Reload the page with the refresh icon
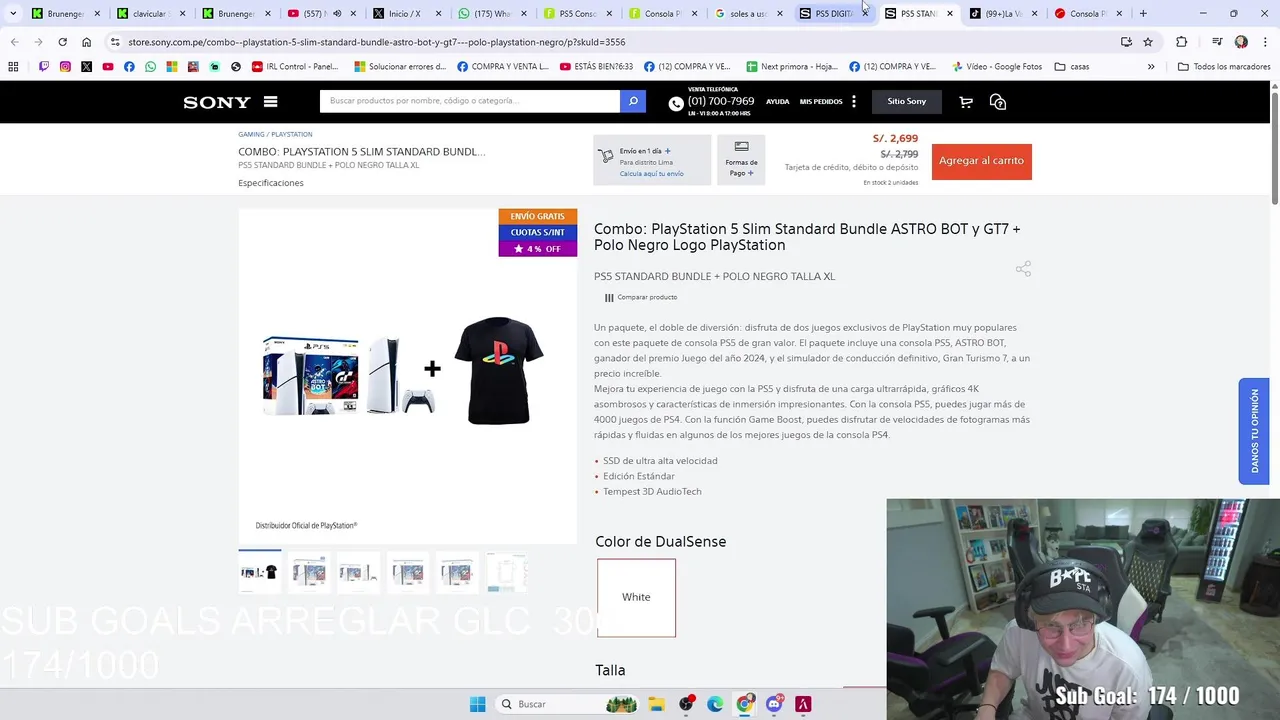 62,42
